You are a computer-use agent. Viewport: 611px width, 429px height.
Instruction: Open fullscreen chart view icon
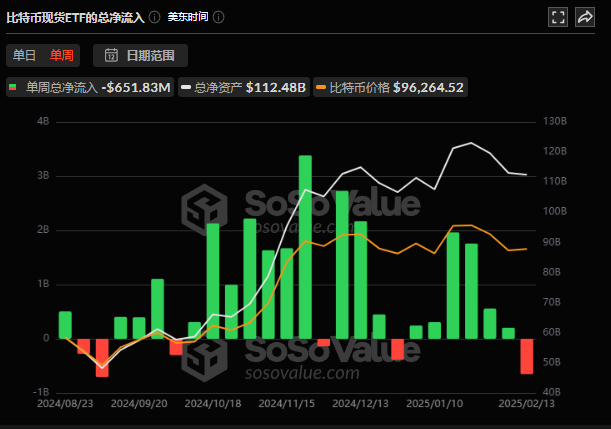(558, 17)
